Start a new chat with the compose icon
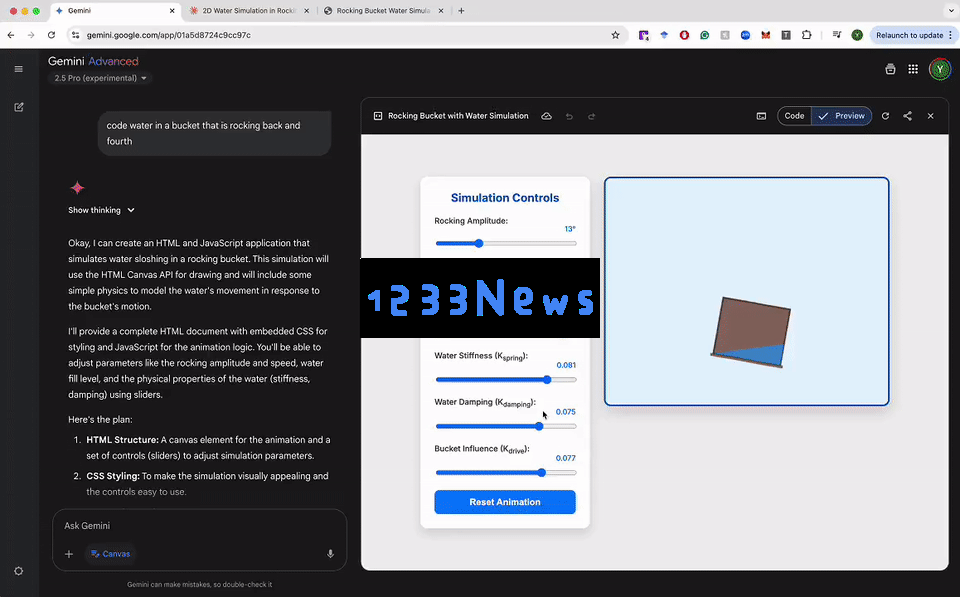The height and width of the screenshot is (597, 960). 19,107
